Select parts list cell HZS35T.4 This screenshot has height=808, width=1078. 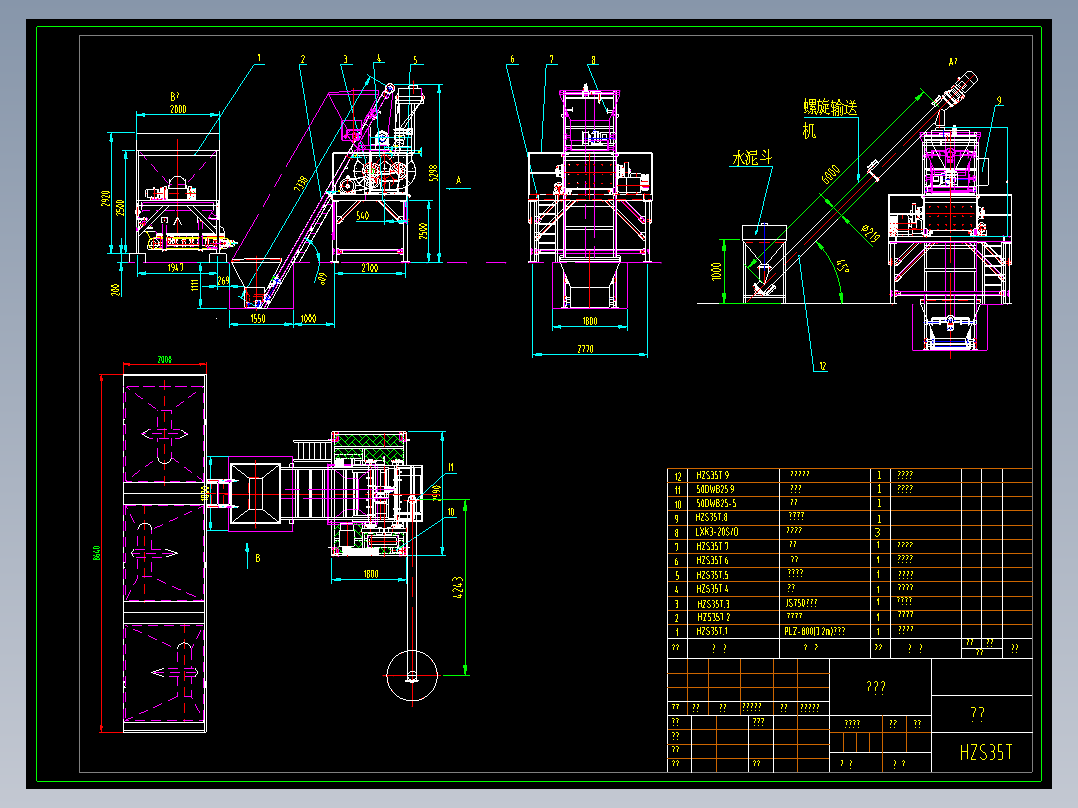point(712,589)
